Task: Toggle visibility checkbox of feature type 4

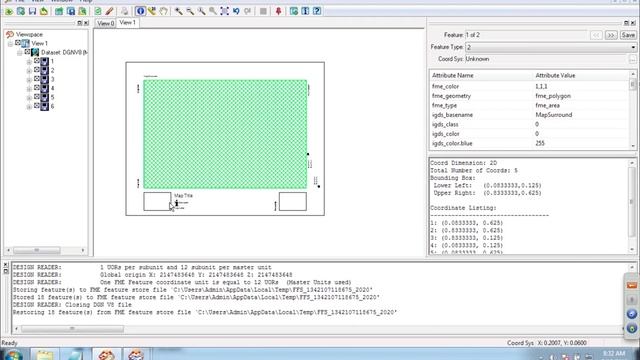Action: click(37, 88)
